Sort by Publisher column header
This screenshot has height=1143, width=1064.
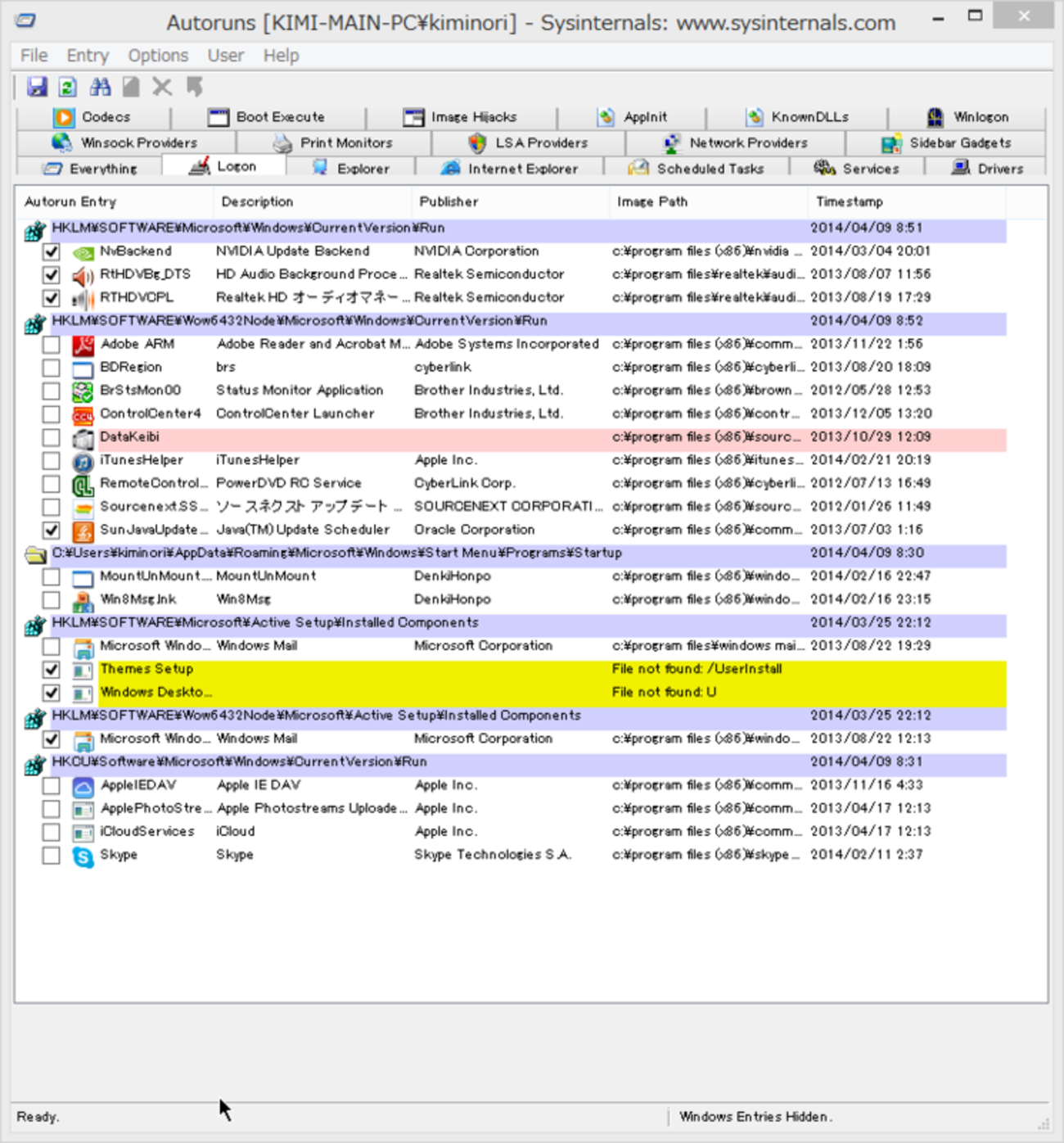(510, 201)
